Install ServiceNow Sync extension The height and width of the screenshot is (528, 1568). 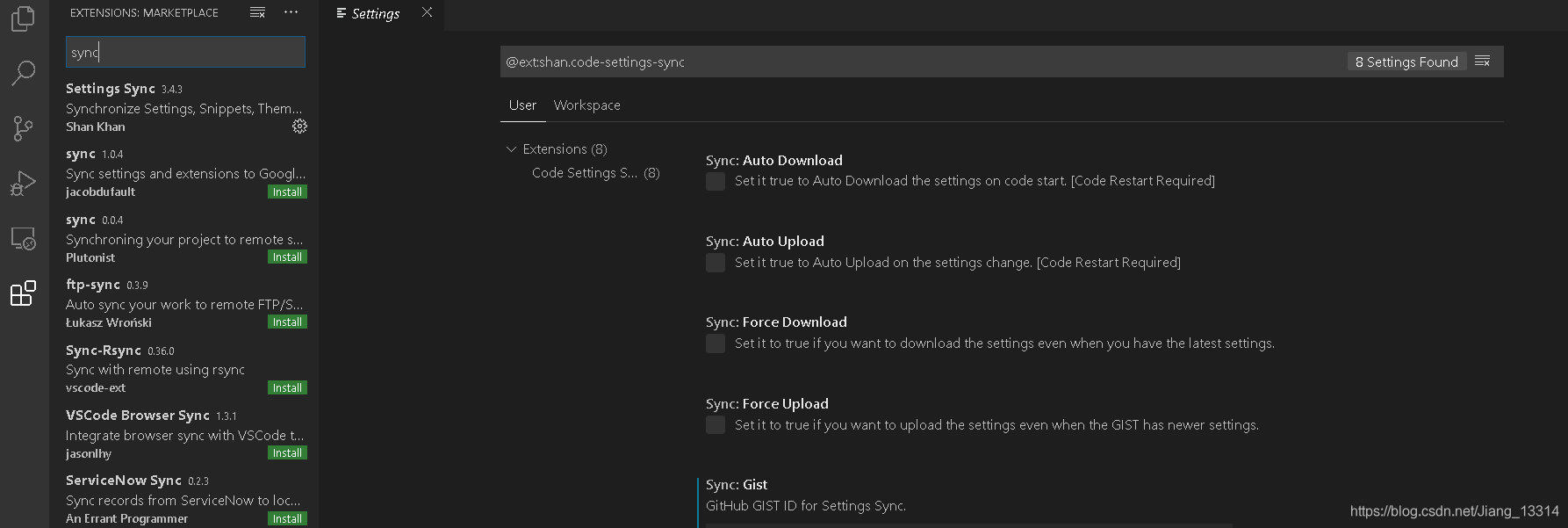[x=287, y=519]
